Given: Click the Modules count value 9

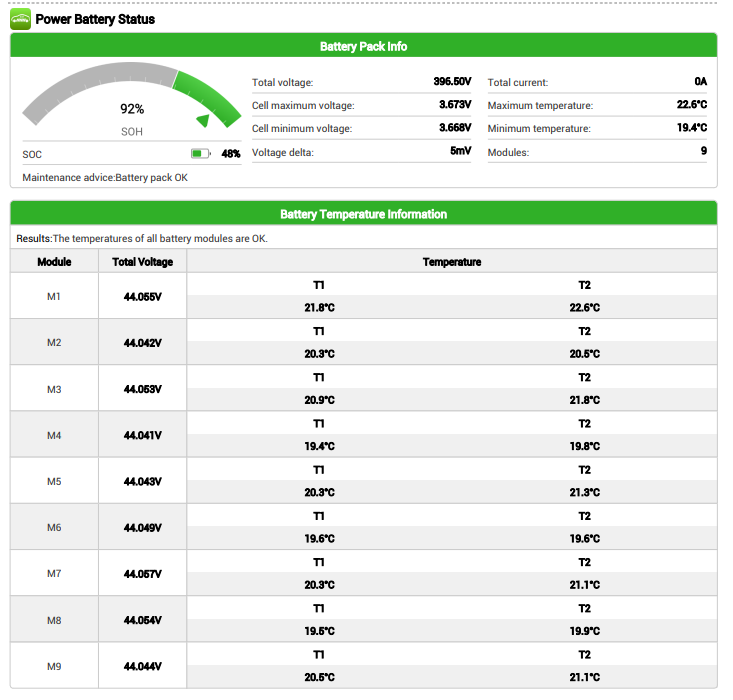Looking at the screenshot, I should pyautogui.click(x=704, y=151).
